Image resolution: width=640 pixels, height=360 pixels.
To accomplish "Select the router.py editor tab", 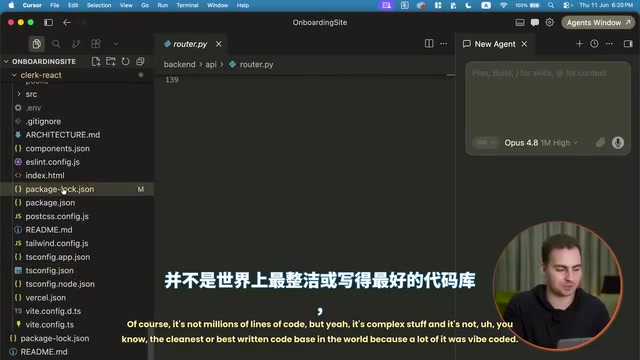I will (190, 44).
